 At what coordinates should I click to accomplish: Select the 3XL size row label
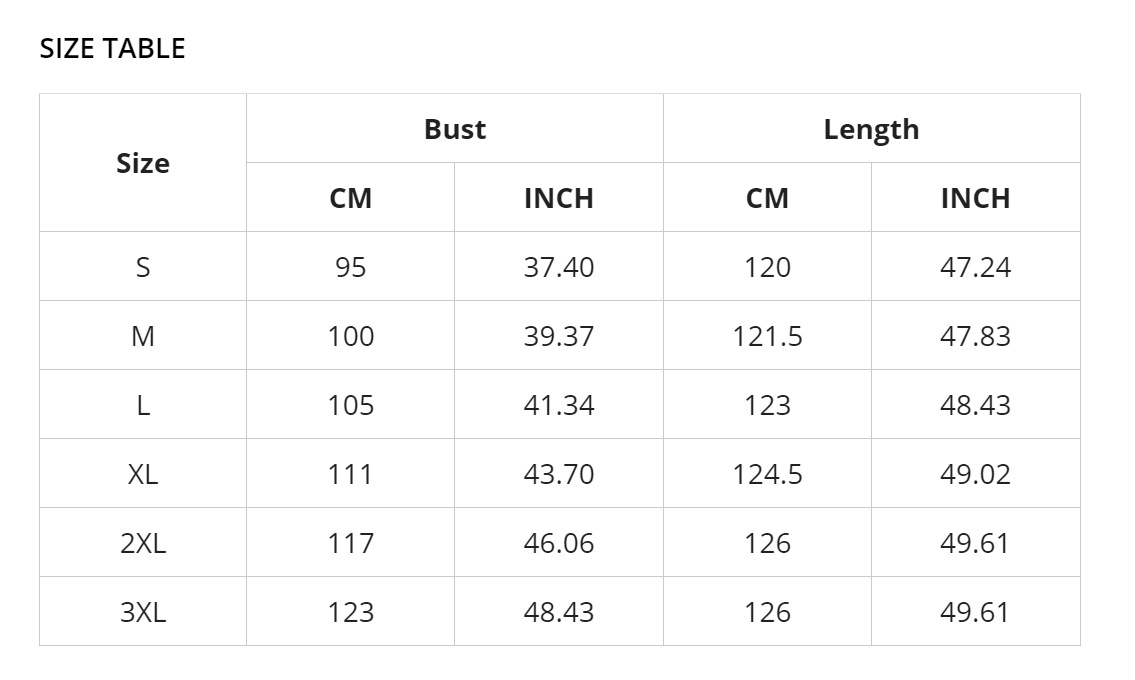(x=143, y=612)
